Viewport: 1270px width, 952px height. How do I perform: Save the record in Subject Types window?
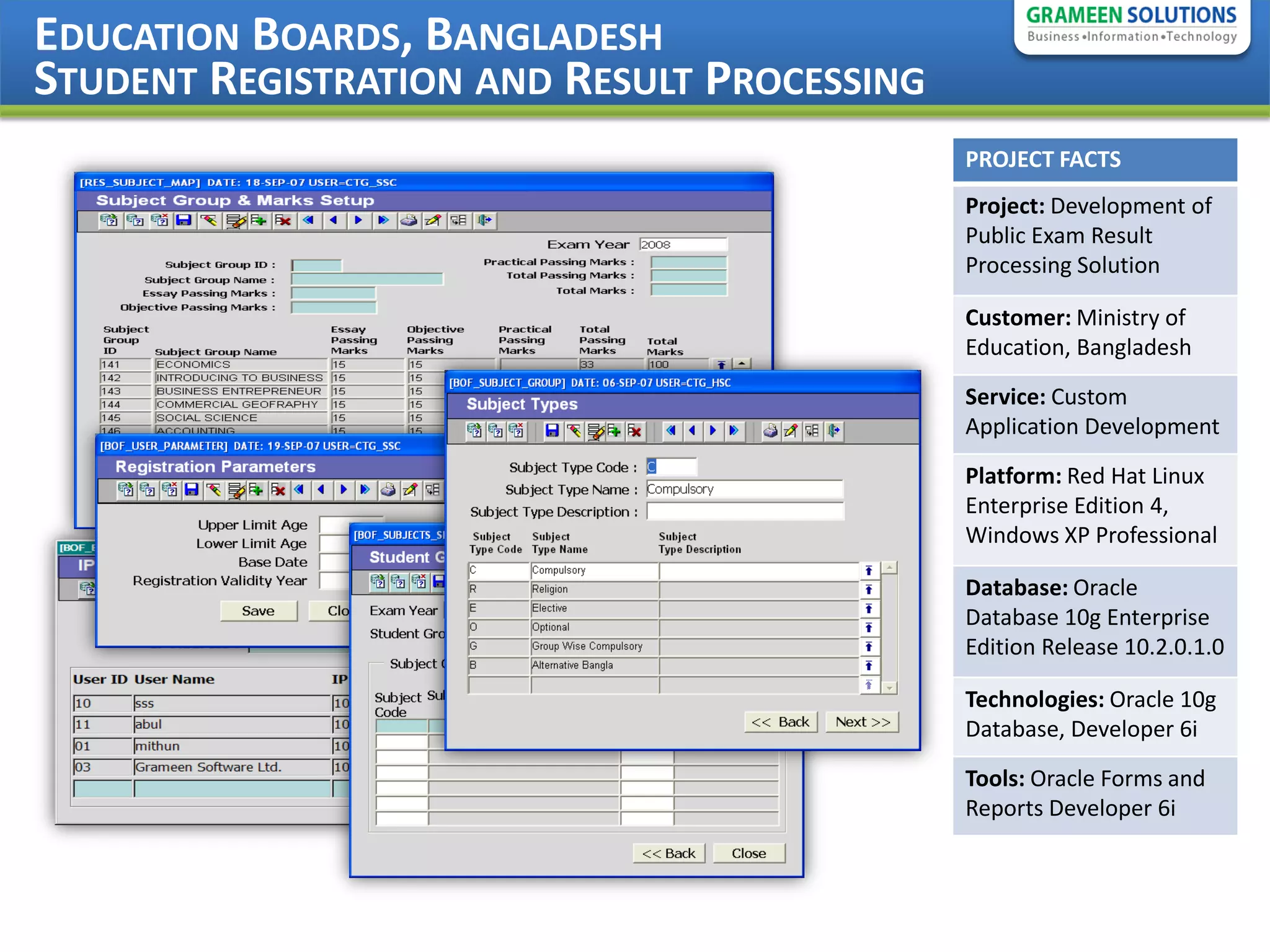click(x=552, y=431)
